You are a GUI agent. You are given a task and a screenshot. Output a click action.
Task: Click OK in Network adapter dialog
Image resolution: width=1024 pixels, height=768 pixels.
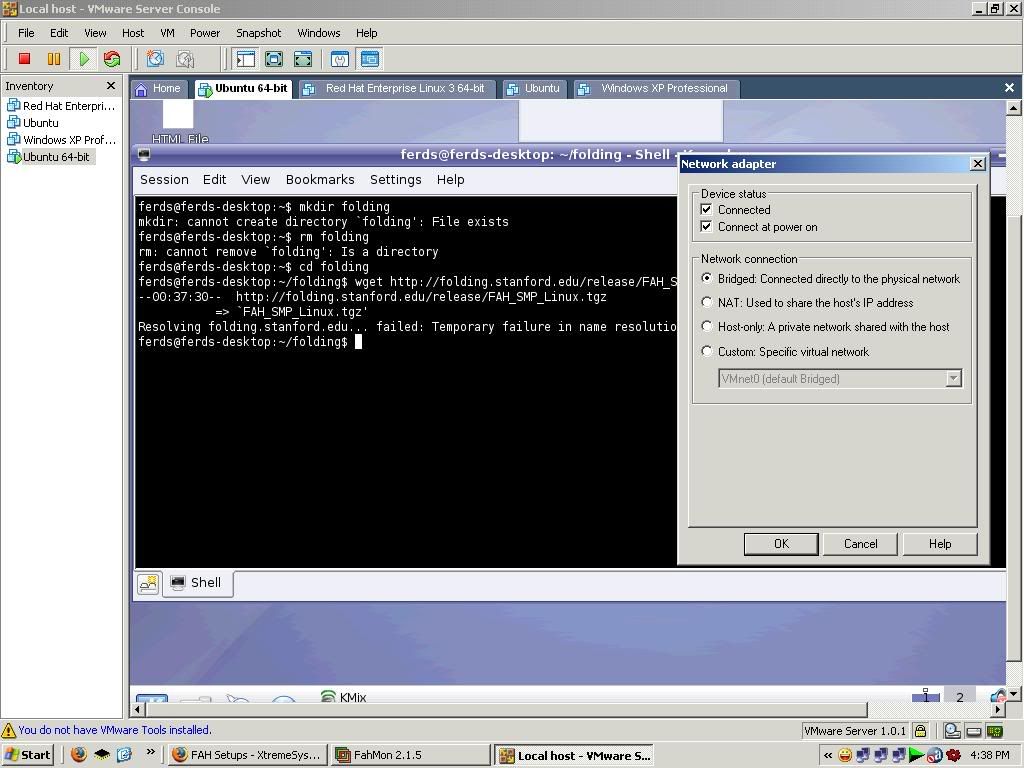[781, 544]
